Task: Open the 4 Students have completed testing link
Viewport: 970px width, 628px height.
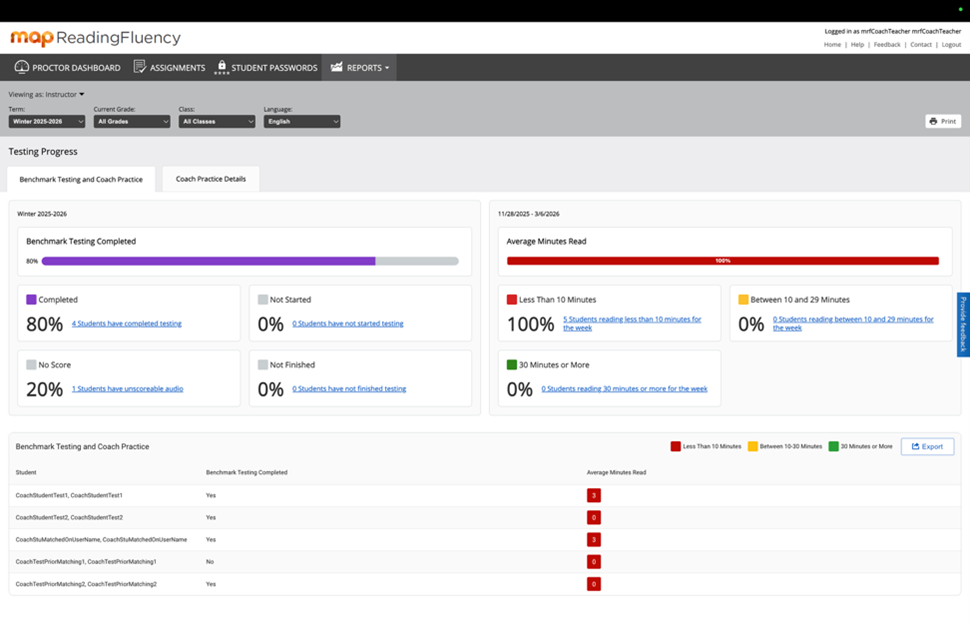Action: 127,324
